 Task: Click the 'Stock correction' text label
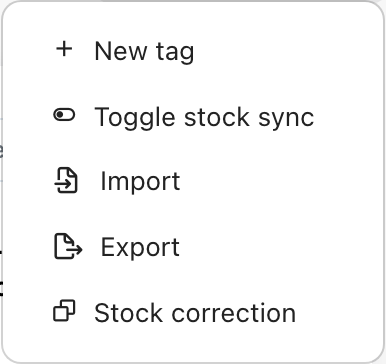coord(195,313)
